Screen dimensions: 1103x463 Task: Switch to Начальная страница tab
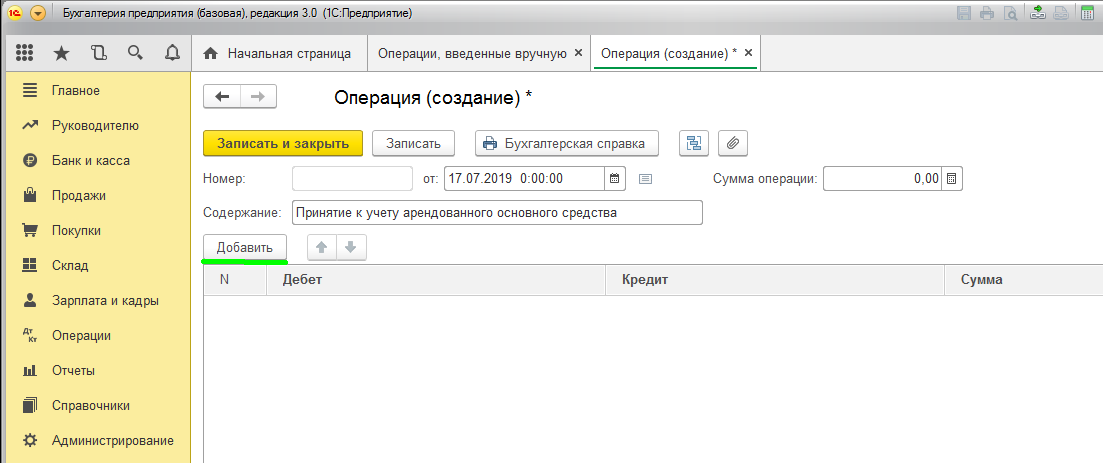coord(279,53)
